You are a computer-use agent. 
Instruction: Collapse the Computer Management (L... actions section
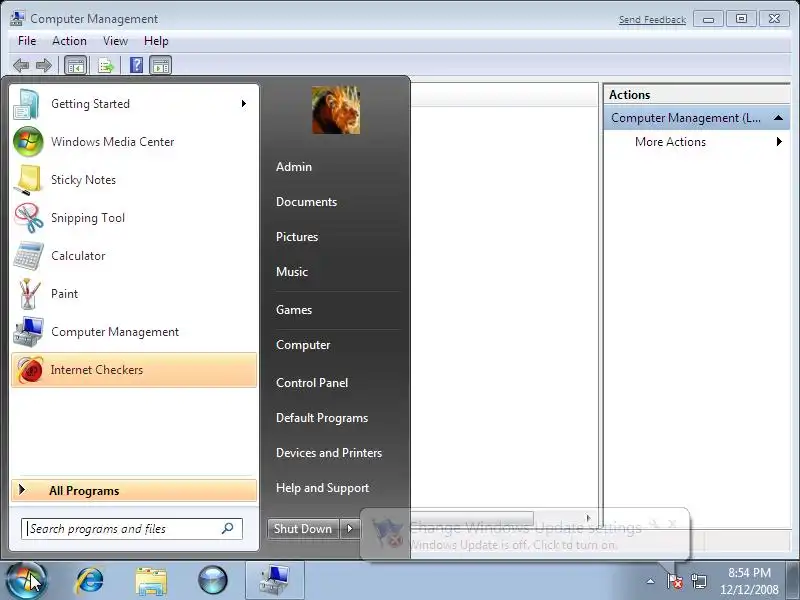coord(778,118)
